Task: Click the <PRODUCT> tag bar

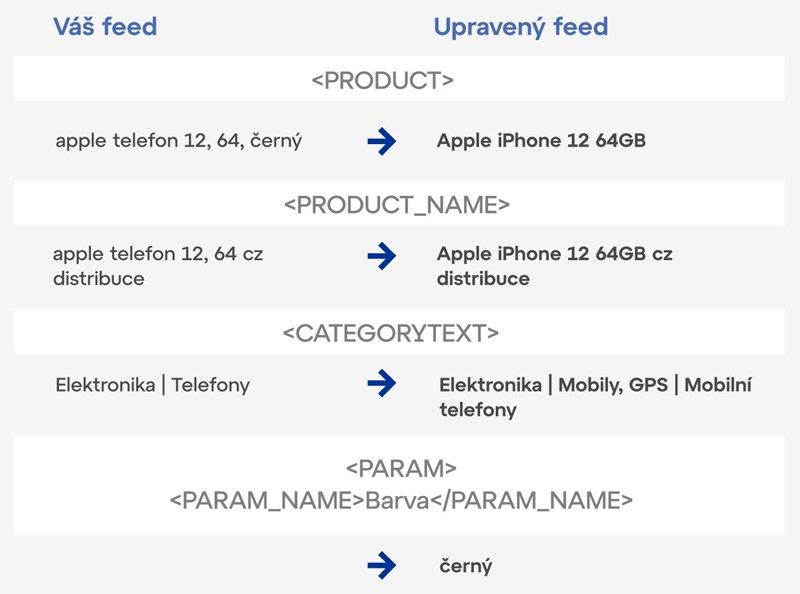Action: (399, 79)
